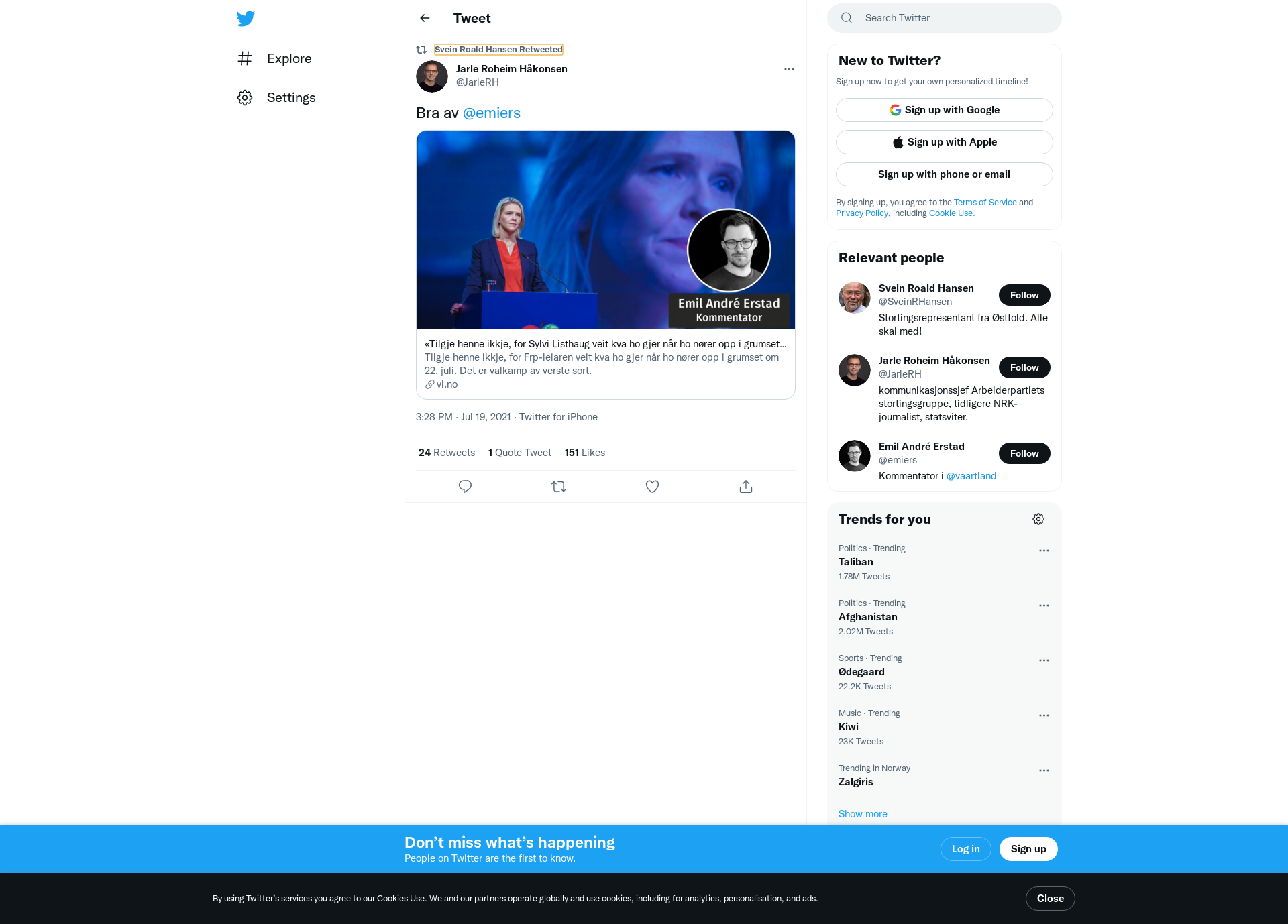Screen dimensions: 1288x924
Task: Retweet using the retweet arrows icon
Action: point(559,487)
